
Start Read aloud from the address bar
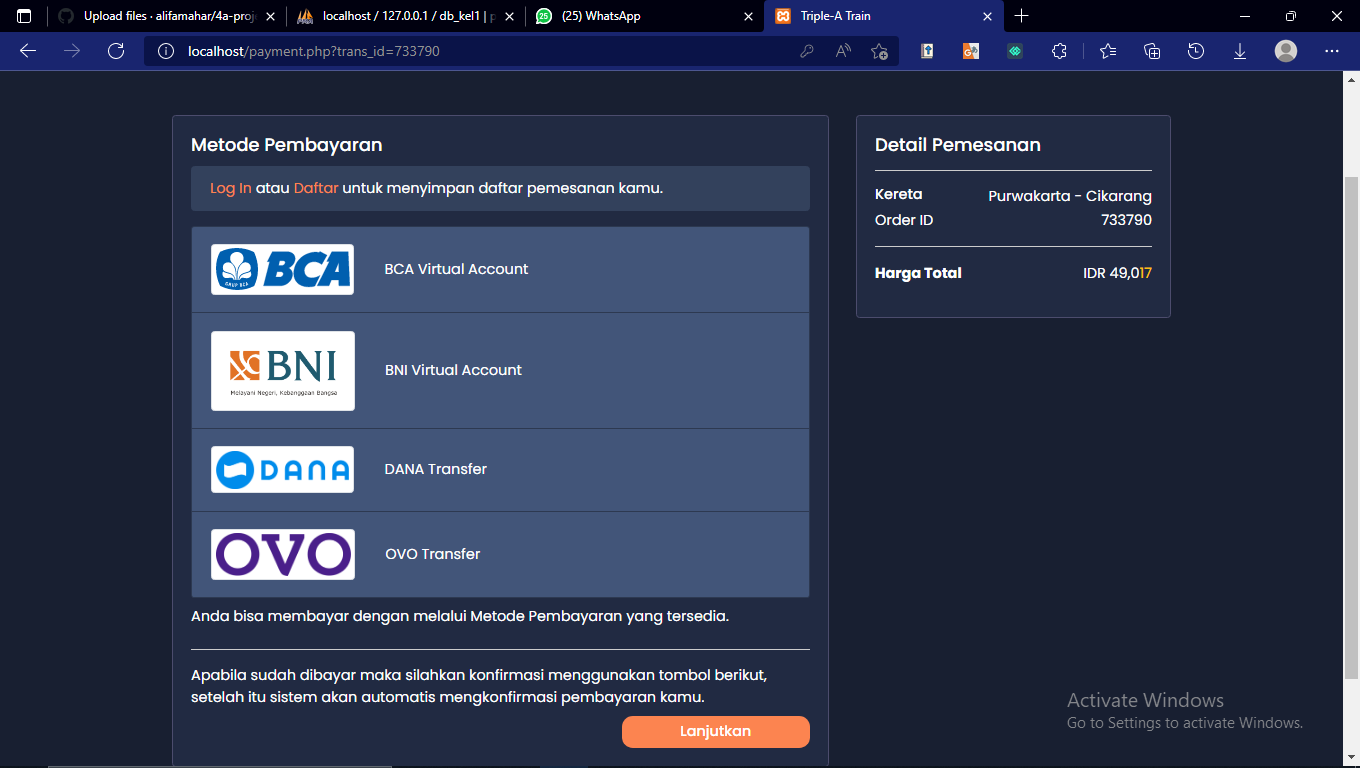click(x=841, y=50)
